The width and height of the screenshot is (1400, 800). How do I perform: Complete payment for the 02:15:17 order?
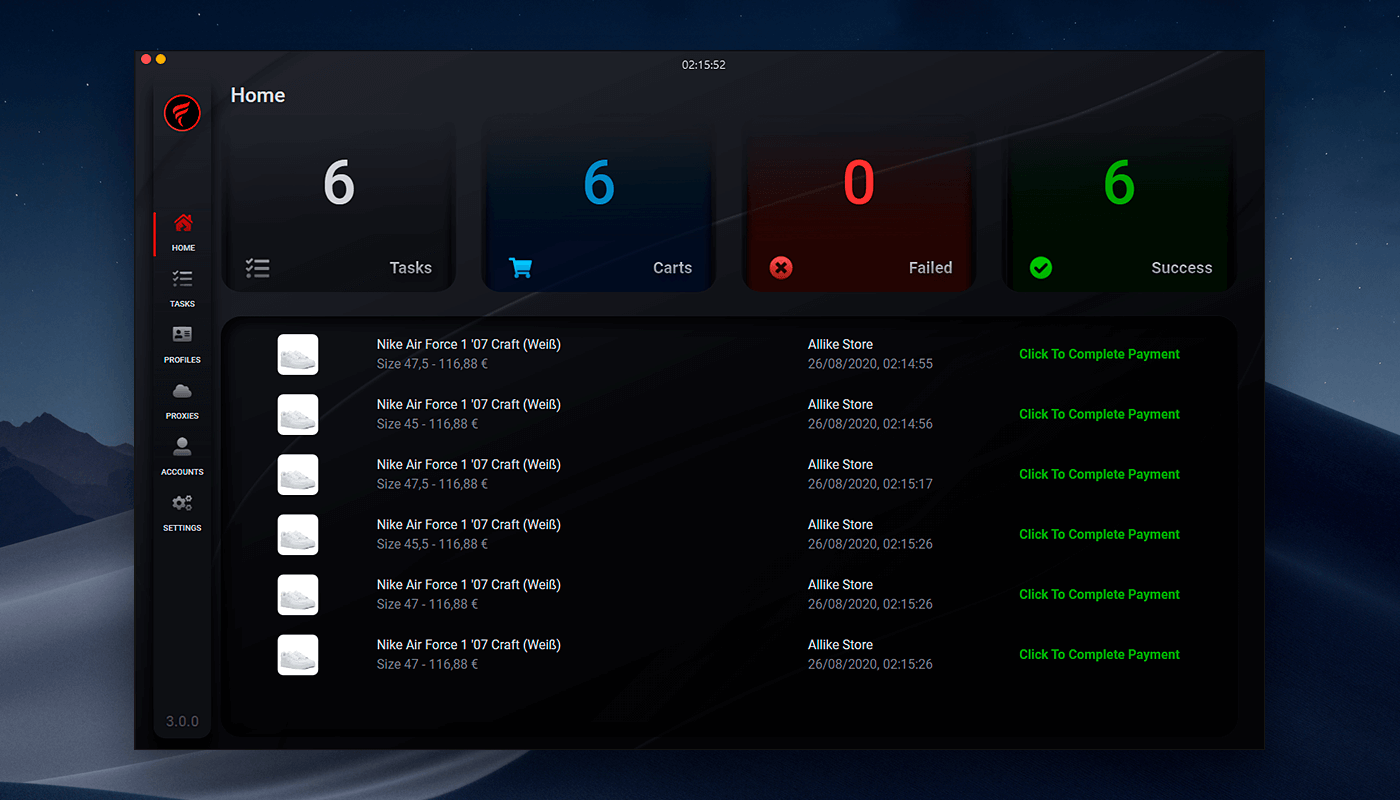1099,474
